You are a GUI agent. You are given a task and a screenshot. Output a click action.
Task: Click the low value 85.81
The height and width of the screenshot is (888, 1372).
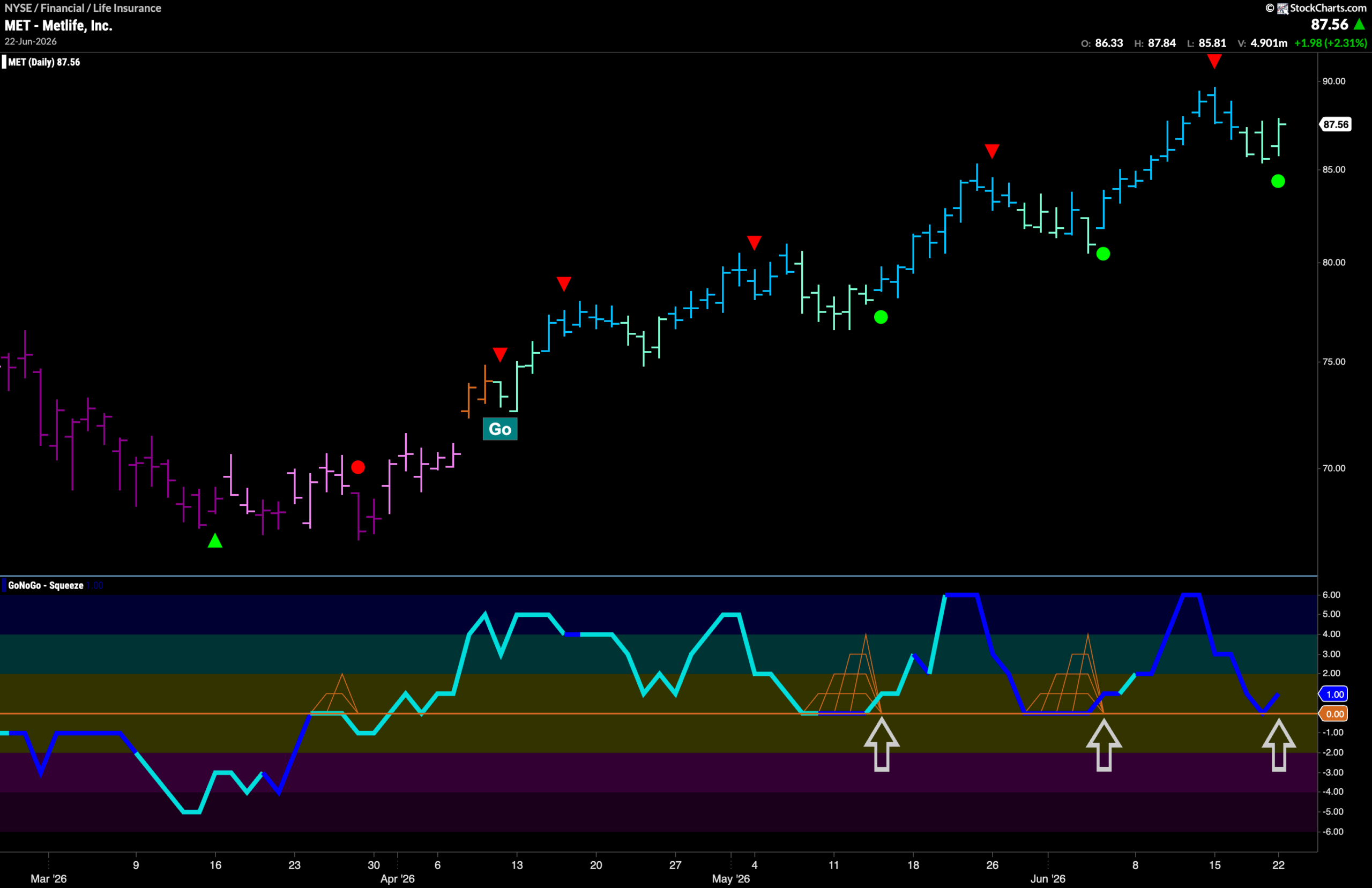click(1212, 43)
